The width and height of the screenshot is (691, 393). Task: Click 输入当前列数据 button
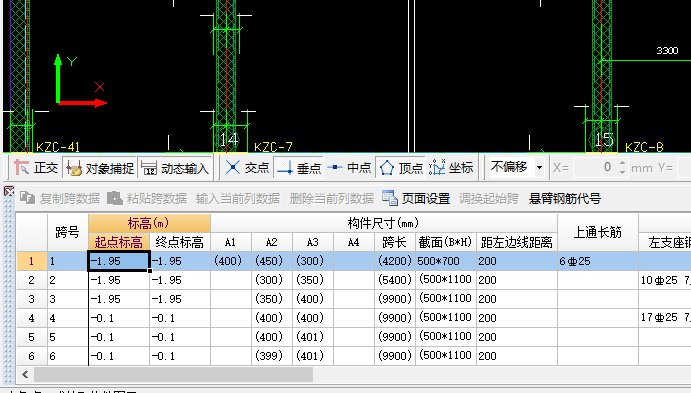pos(238,199)
